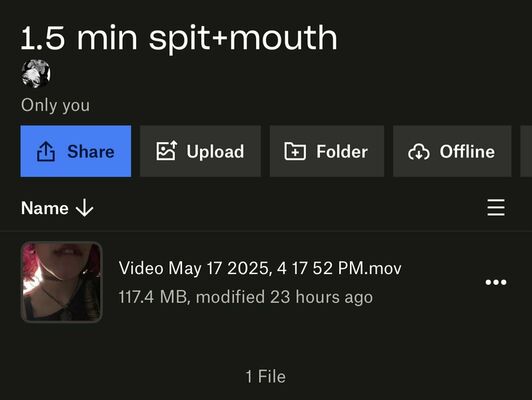The width and height of the screenshot is (532, 400).
Task: Tap the member avatar under the title
Action: [x=36, y=74]
